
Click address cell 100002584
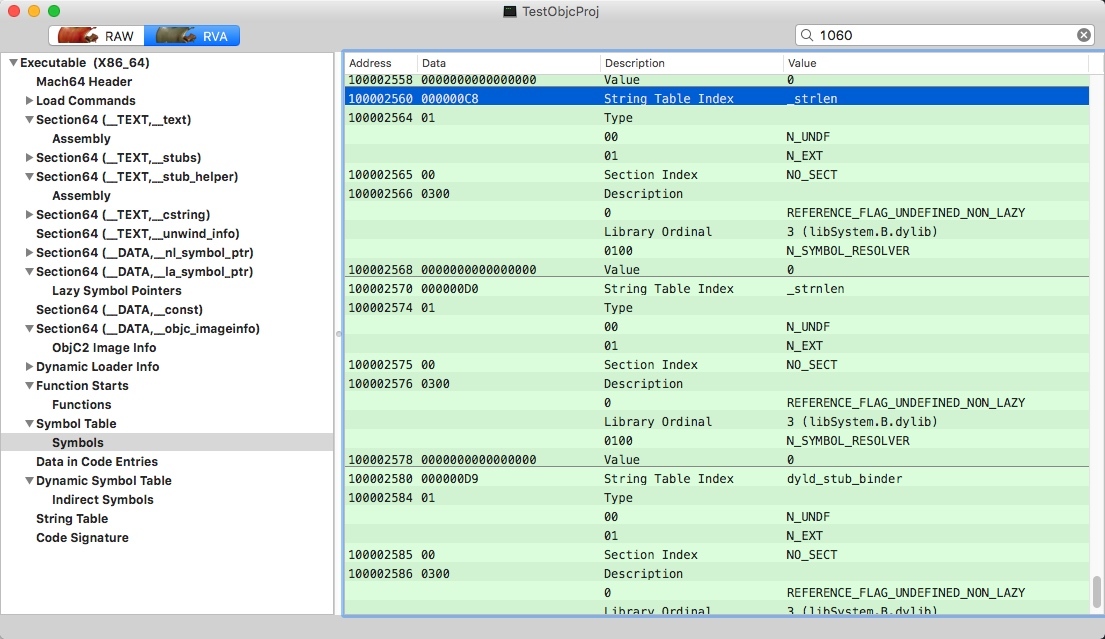click(x=381, y=498)
